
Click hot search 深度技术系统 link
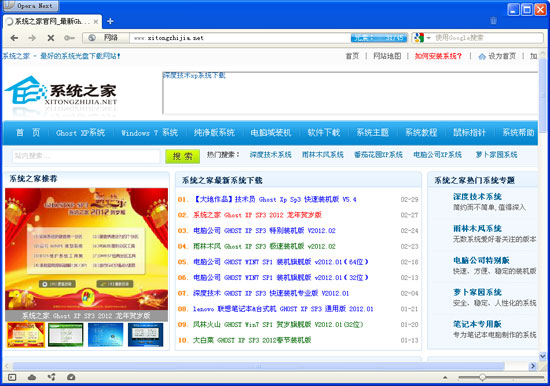(x=270, y=155)
